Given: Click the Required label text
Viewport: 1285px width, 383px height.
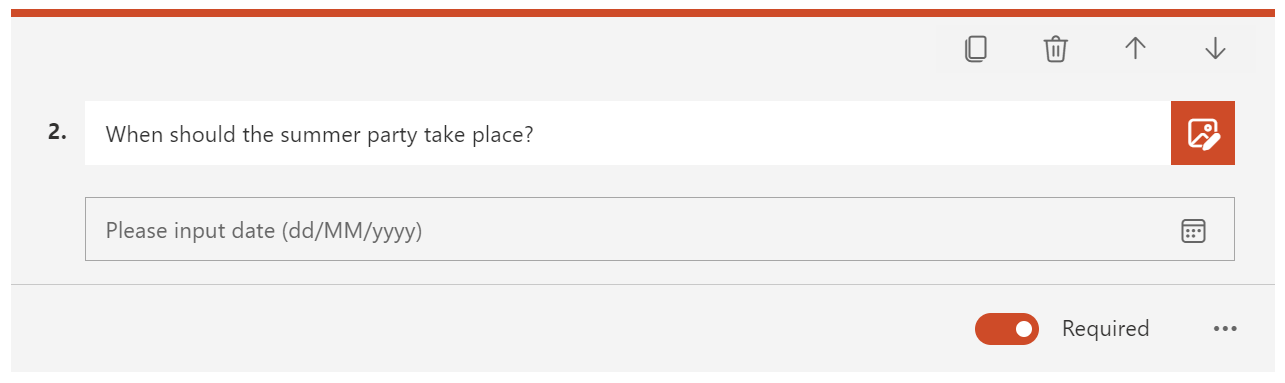Looking at the screenshot, I should [1105, 329].
